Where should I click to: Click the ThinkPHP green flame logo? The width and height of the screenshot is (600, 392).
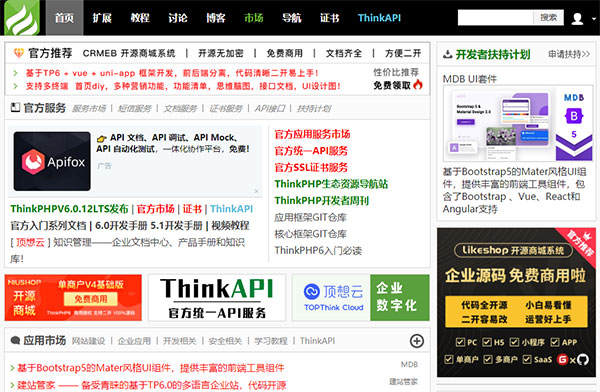(22, 18)
